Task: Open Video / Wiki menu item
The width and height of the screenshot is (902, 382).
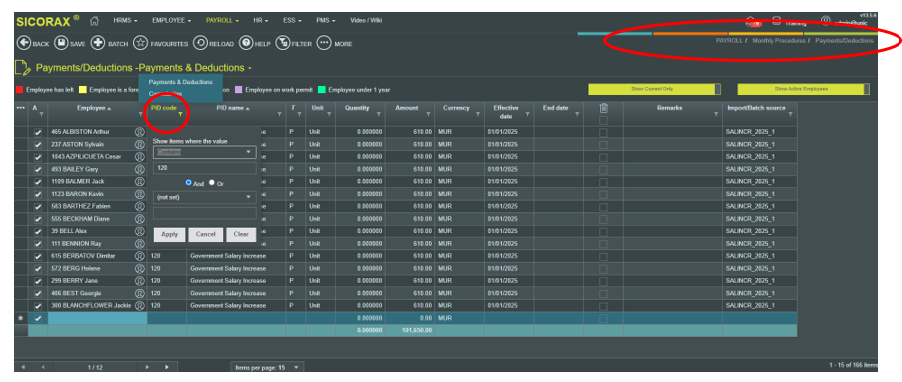Action: click(x=366, y=20)
